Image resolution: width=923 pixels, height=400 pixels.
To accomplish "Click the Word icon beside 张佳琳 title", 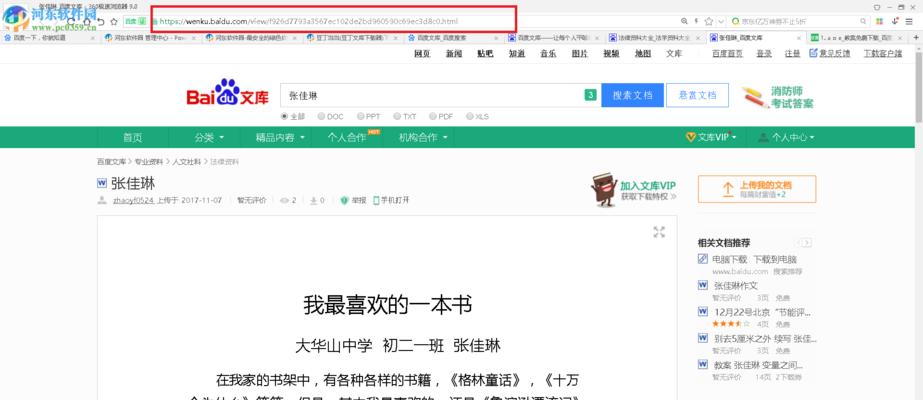I will 102,184.
